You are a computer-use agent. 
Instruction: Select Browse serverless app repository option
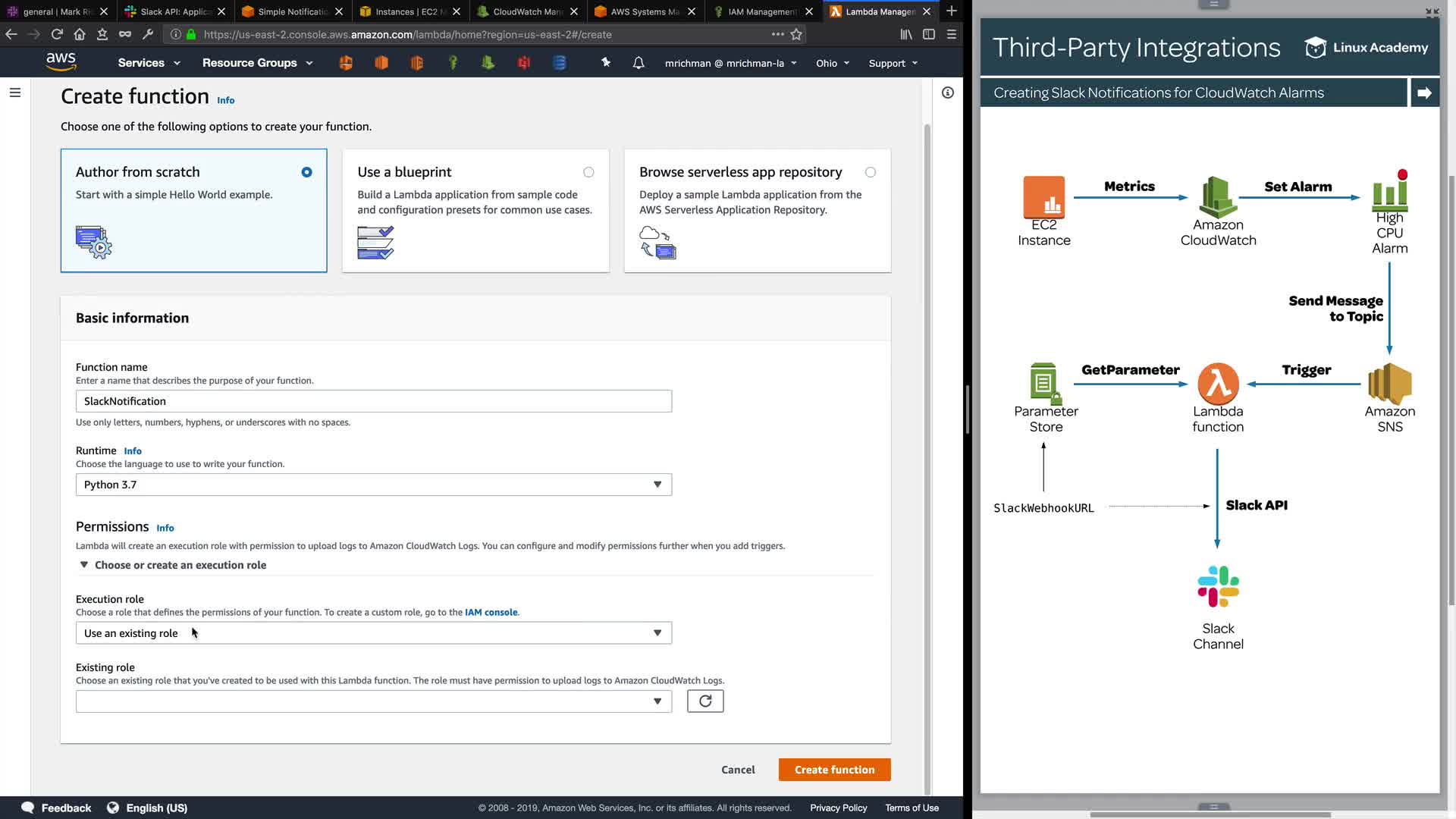click(x=870, y=172)
